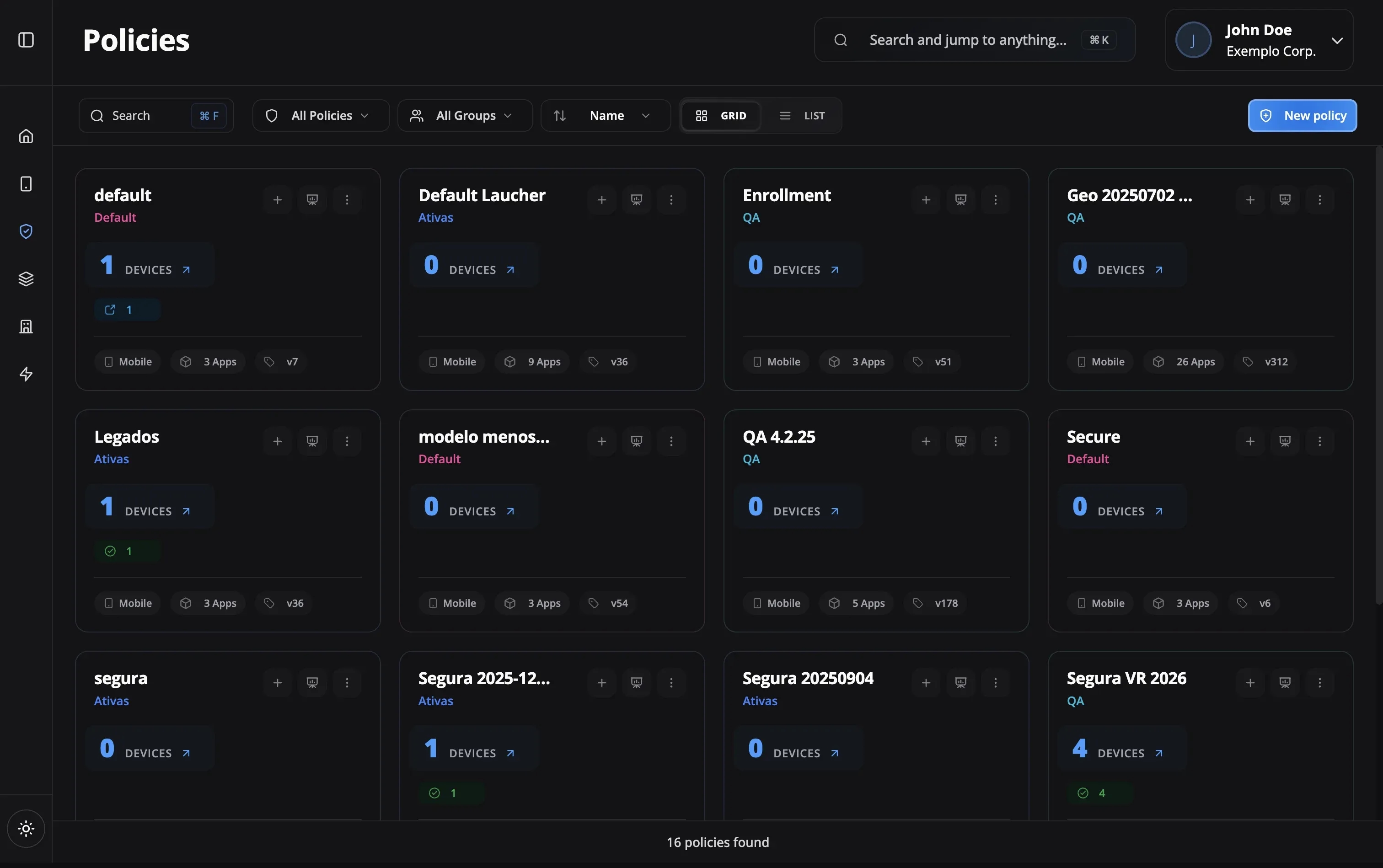The height and width of the screenshot is (868, 1383).
Task: Expand the All Groups filter dropdown
Action: pos(465,116)
